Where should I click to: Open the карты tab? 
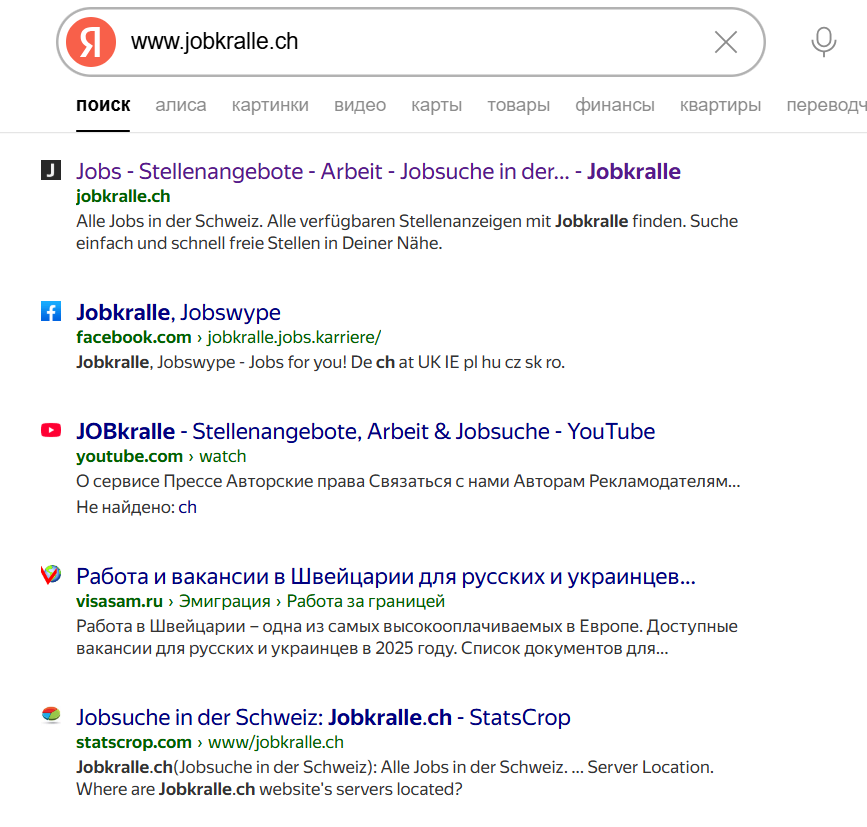pyautogui.click(x=436, y=105)
